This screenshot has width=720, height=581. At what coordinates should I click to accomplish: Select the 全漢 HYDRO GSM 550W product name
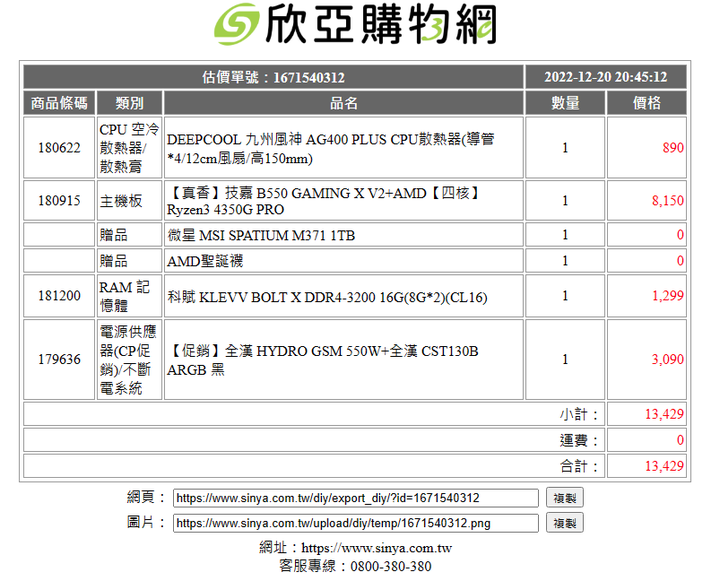(323, 360)
